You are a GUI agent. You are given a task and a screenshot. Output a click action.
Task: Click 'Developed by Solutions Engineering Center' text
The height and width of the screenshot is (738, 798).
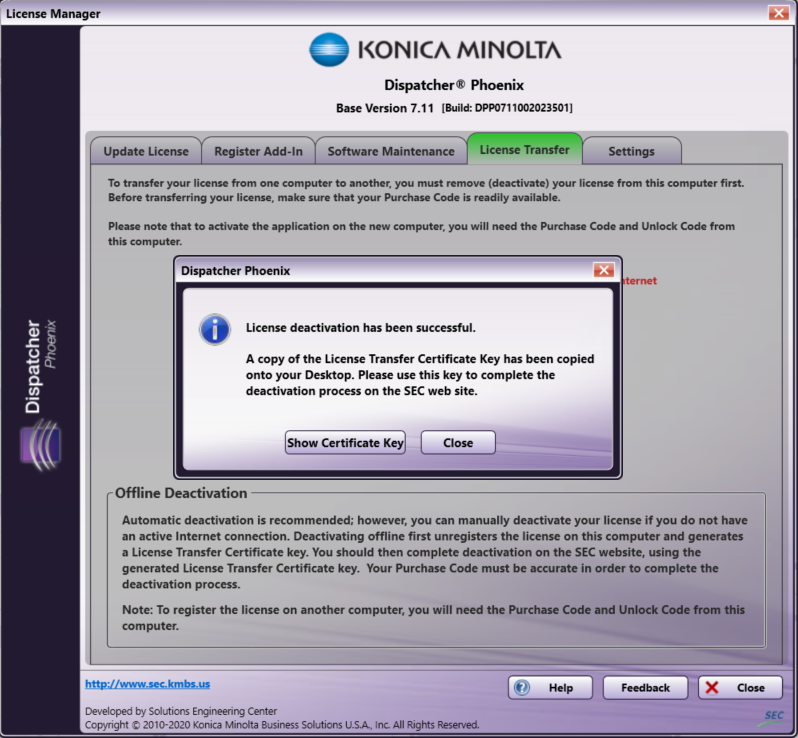pyautogui.click(x=181, y=711)
